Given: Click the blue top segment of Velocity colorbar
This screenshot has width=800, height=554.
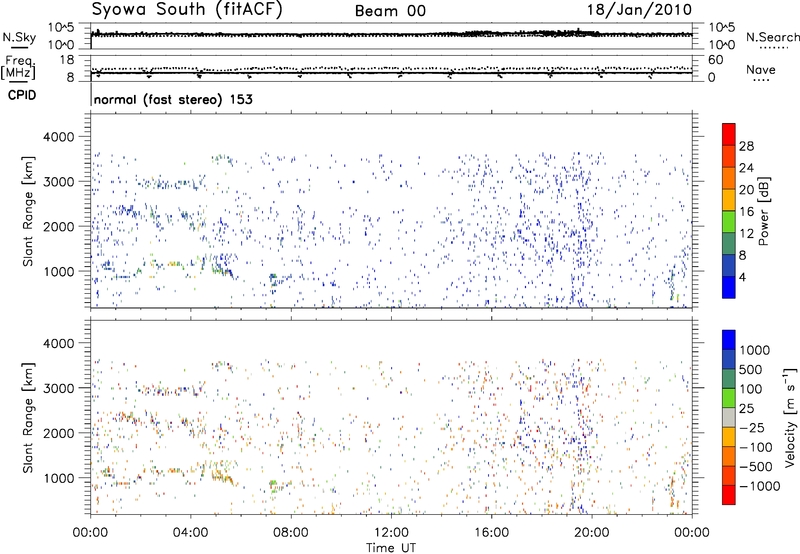Looking at the screenshot, I should 729,340.
